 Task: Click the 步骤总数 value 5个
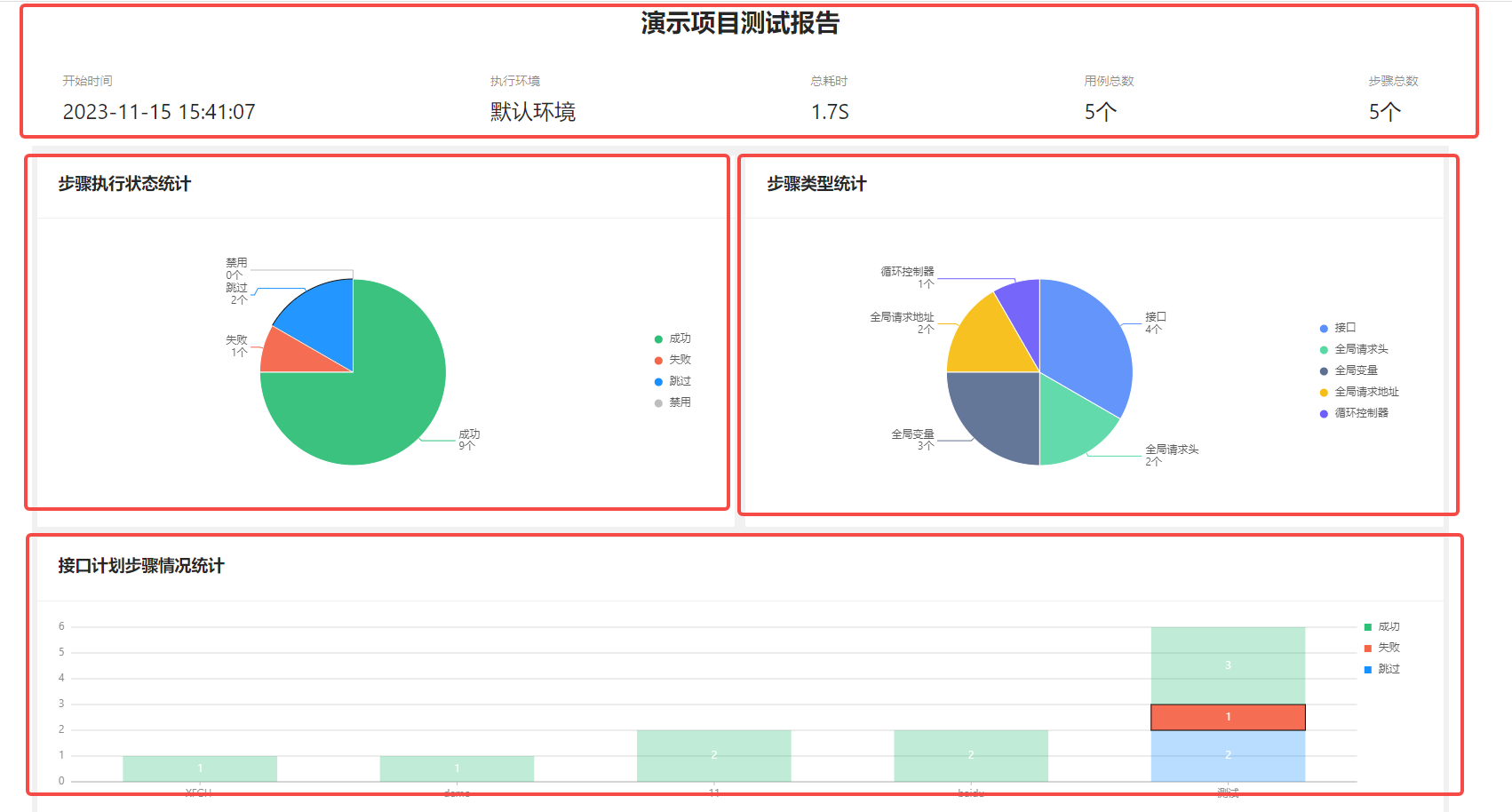(x=1385, y=112)
